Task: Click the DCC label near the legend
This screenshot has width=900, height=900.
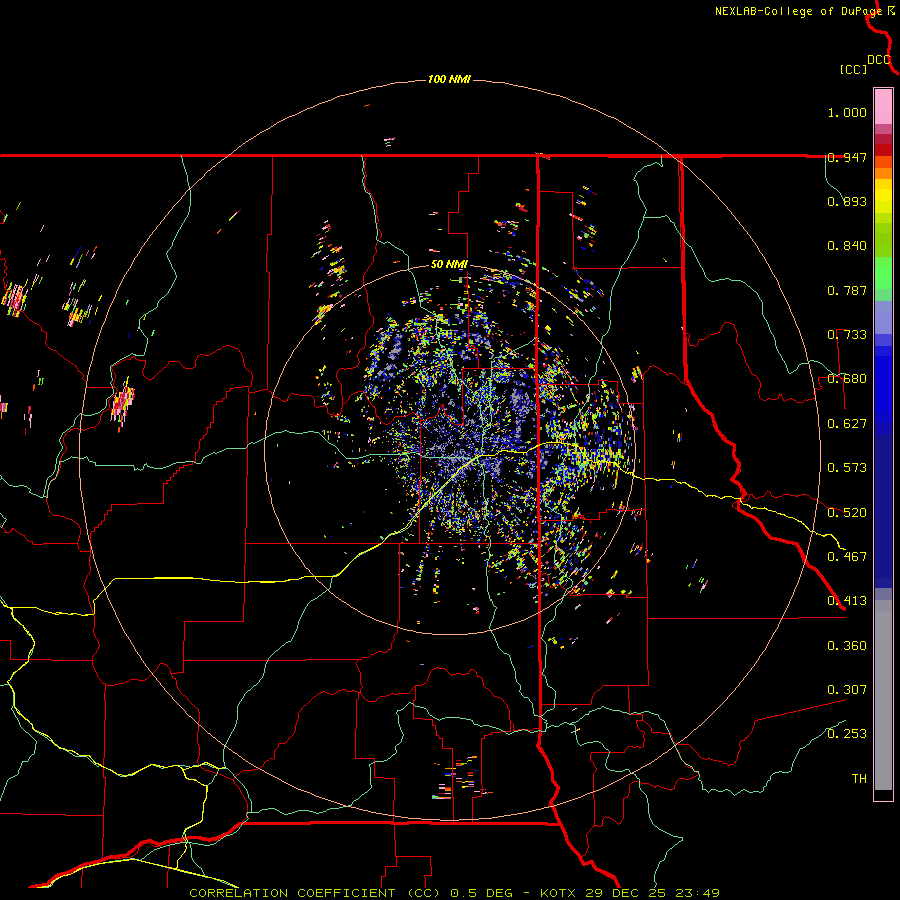Action: tap(879, 60)
